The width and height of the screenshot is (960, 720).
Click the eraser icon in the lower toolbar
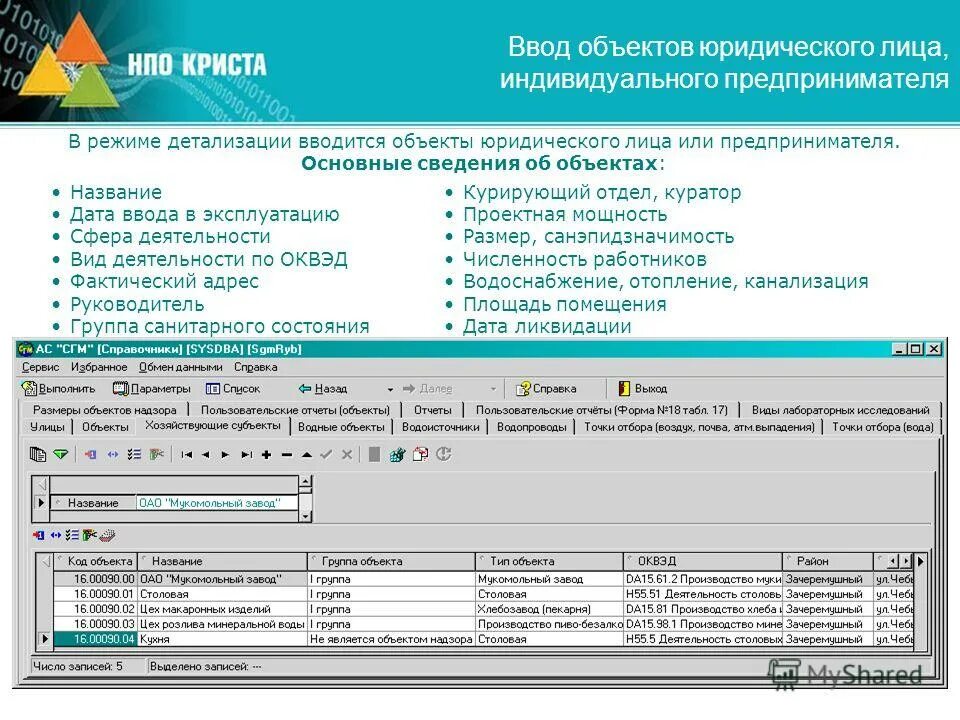click(107, 535)
